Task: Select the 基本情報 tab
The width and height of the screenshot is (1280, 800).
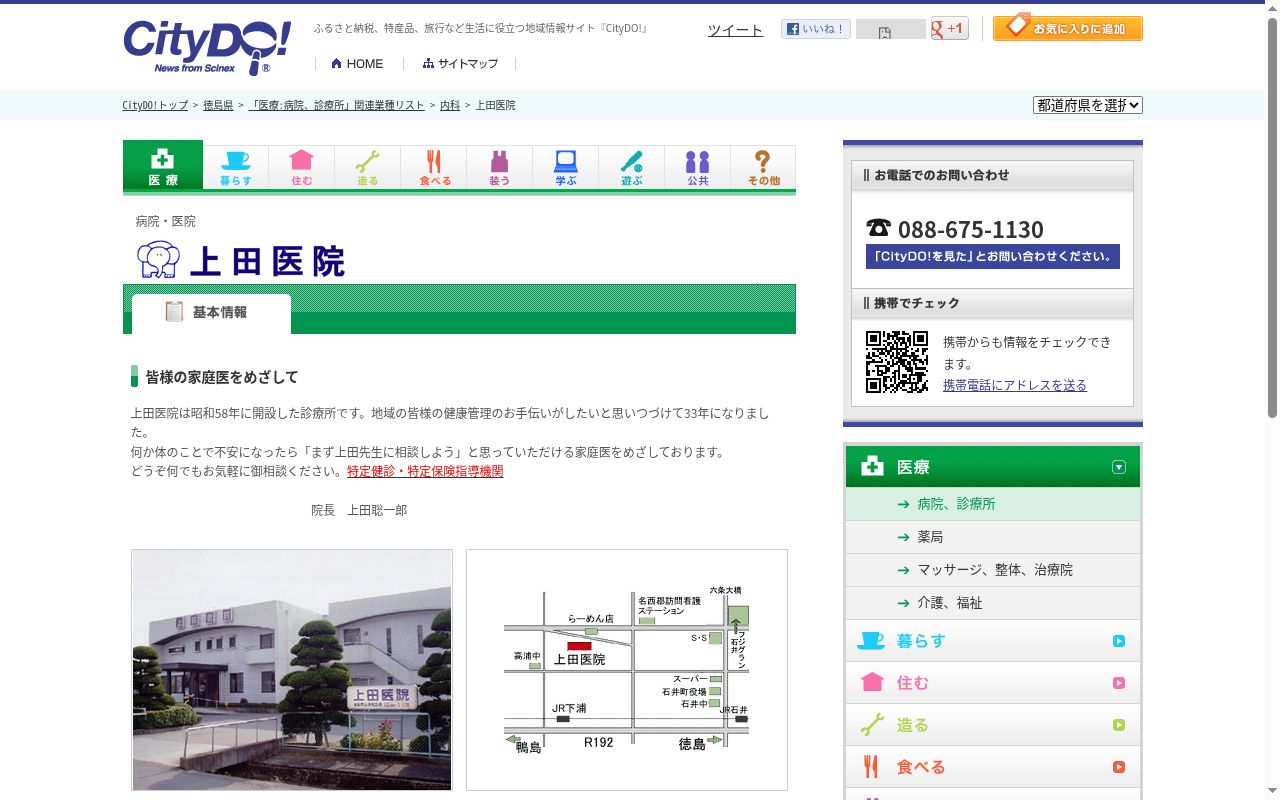Action: point(211,313)
